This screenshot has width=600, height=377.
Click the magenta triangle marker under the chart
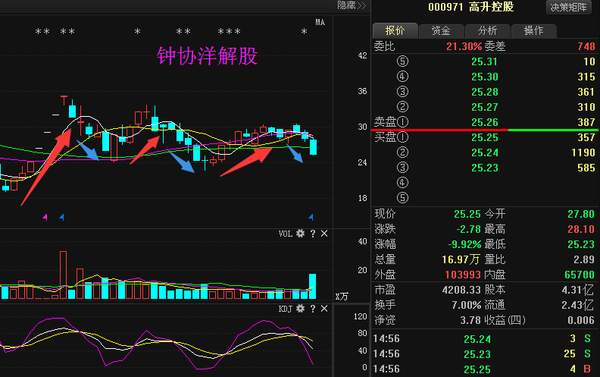click(x=45, y=217)
